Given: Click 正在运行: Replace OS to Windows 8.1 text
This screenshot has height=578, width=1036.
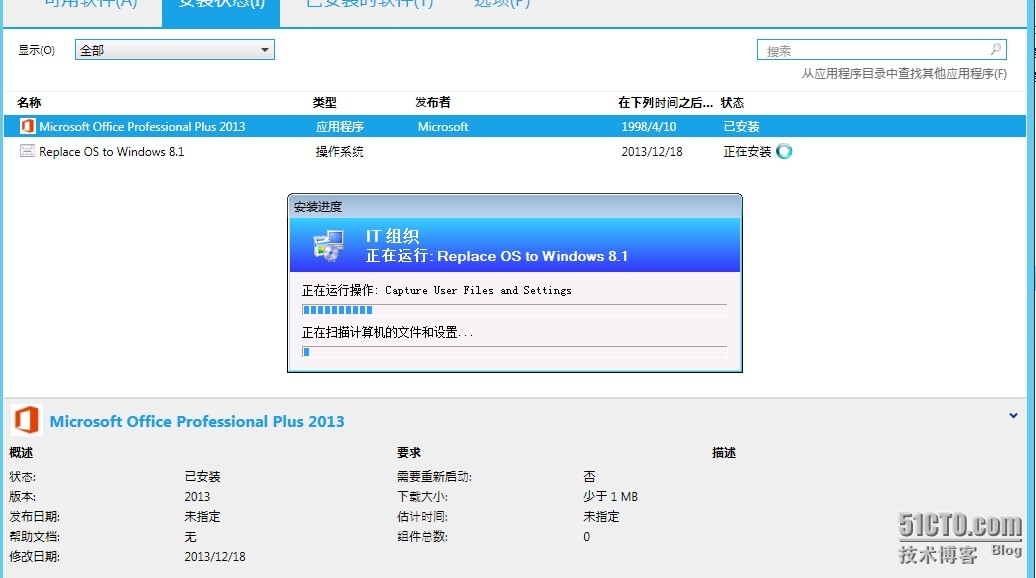Looking at the screenshot, I should [497, 256].
